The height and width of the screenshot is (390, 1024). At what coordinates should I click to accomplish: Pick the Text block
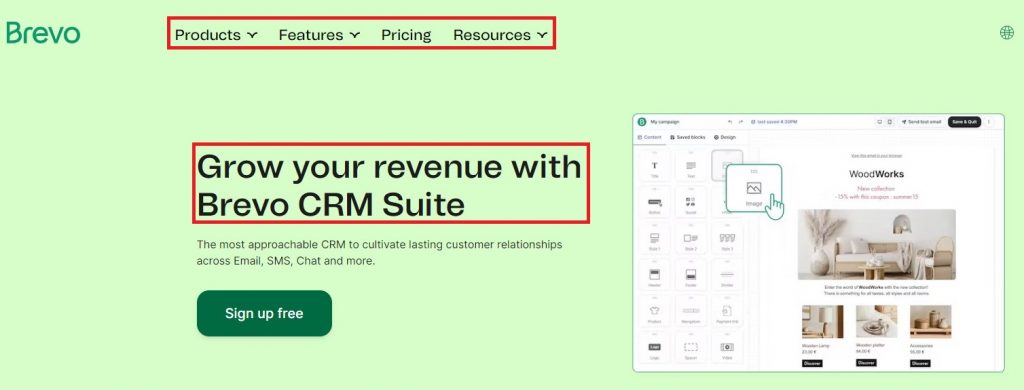pos(691,167)
